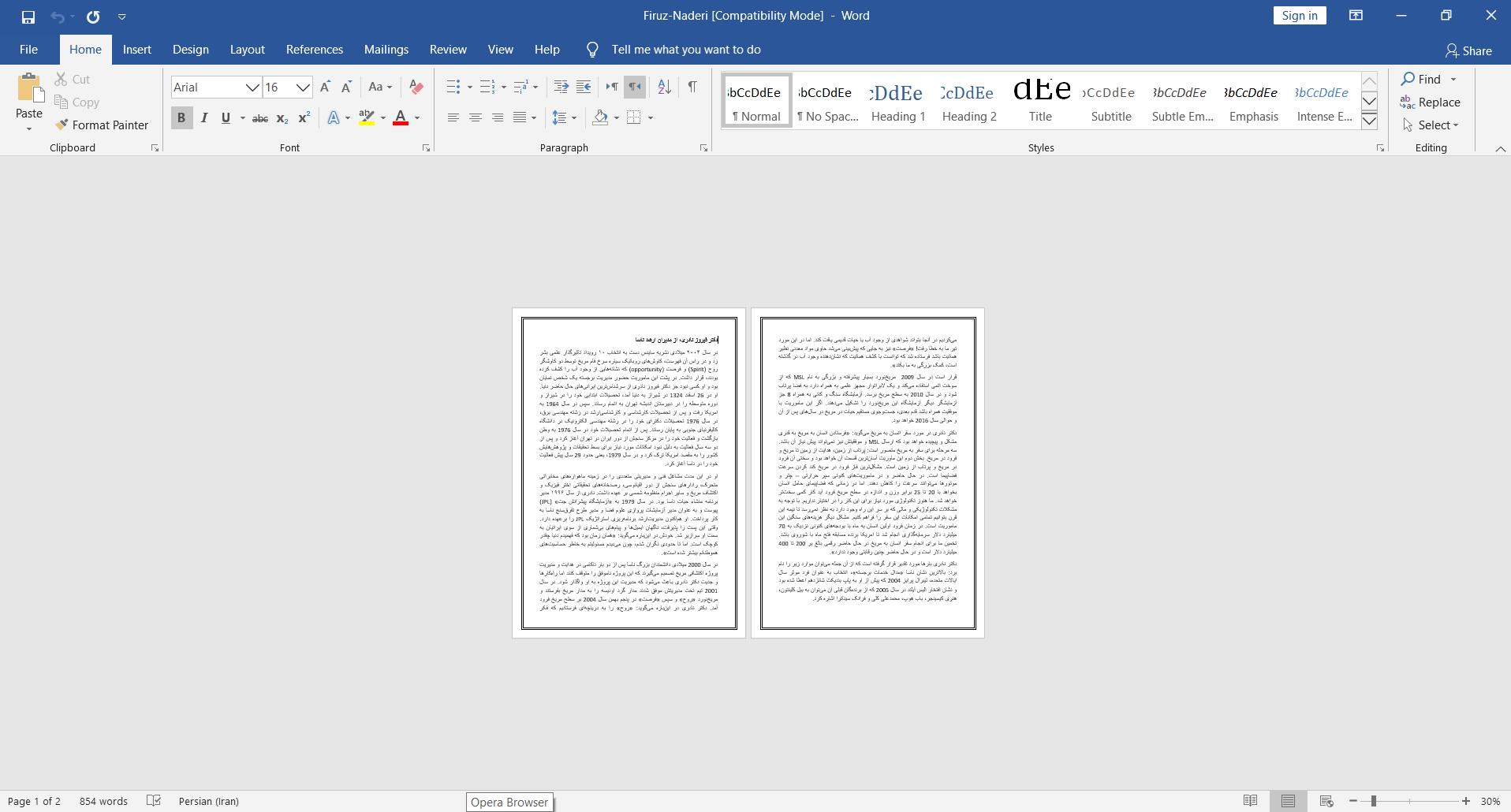The width and height of the screenshot is (1511, 812).
Task: Click the Sign in button
Action: point(1300,16)
